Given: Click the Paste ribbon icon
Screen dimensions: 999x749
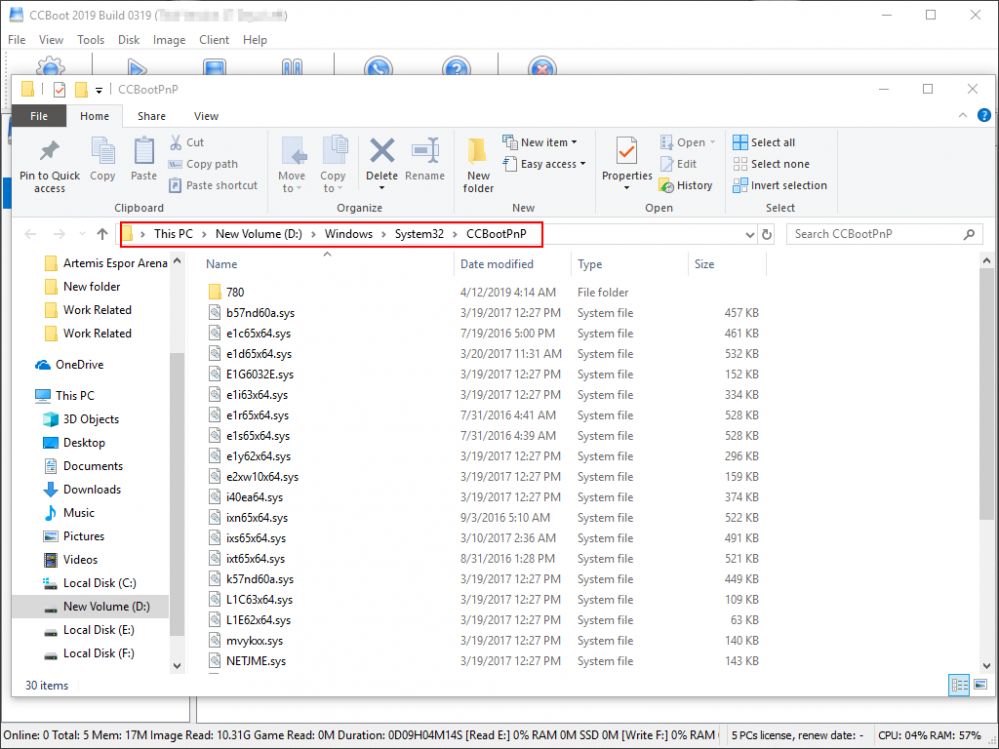Looking at the screenshot, I should [x=144, y=151].
